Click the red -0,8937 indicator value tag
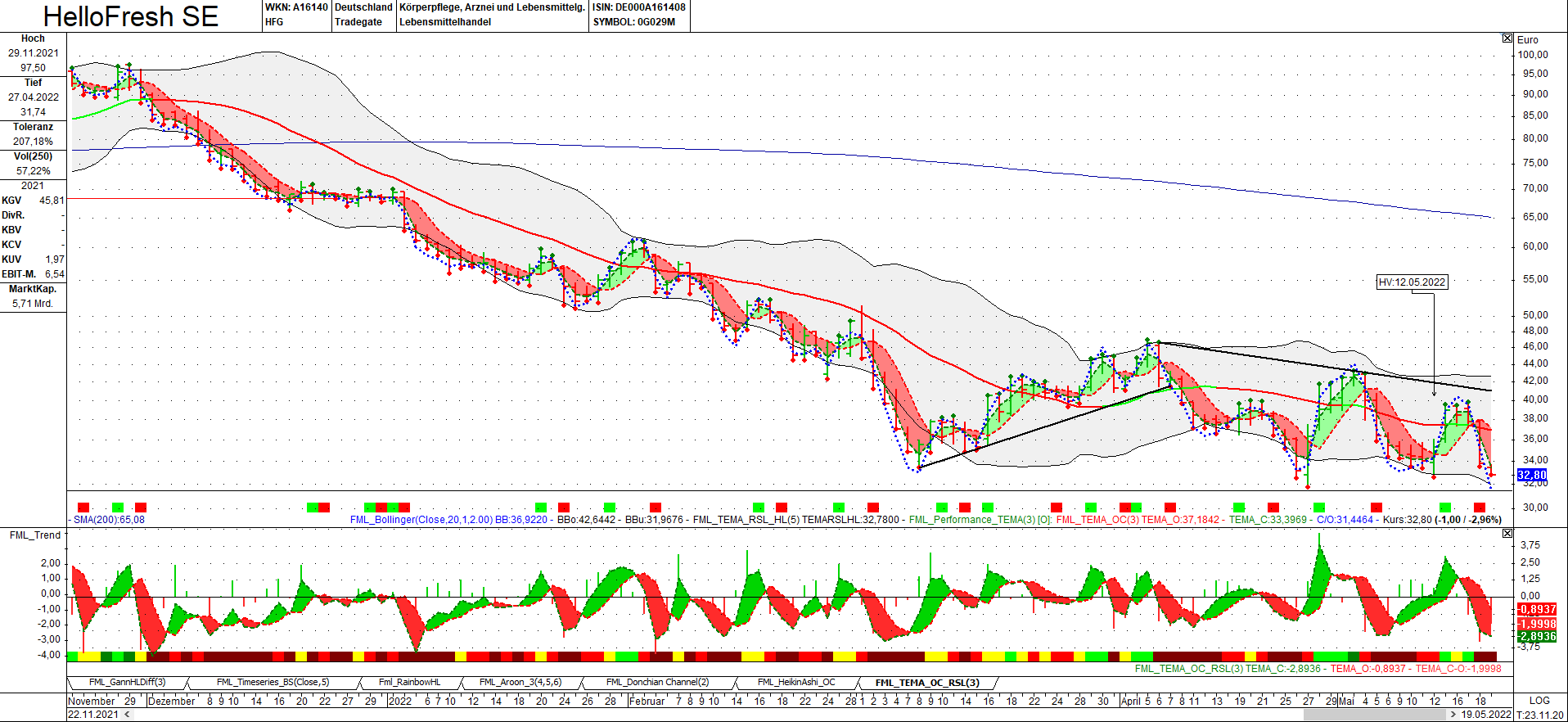 [1537, 610]
